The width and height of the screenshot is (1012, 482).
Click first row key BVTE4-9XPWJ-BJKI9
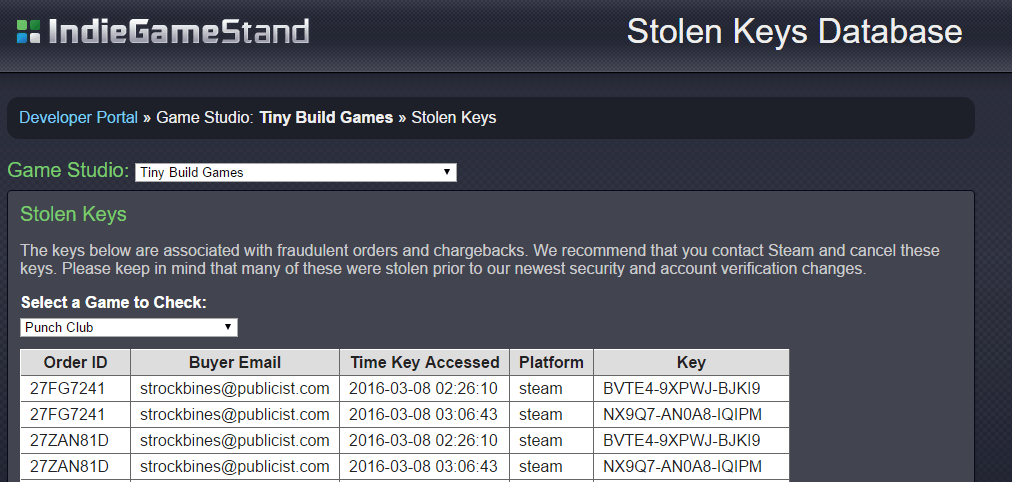point(682,388)
